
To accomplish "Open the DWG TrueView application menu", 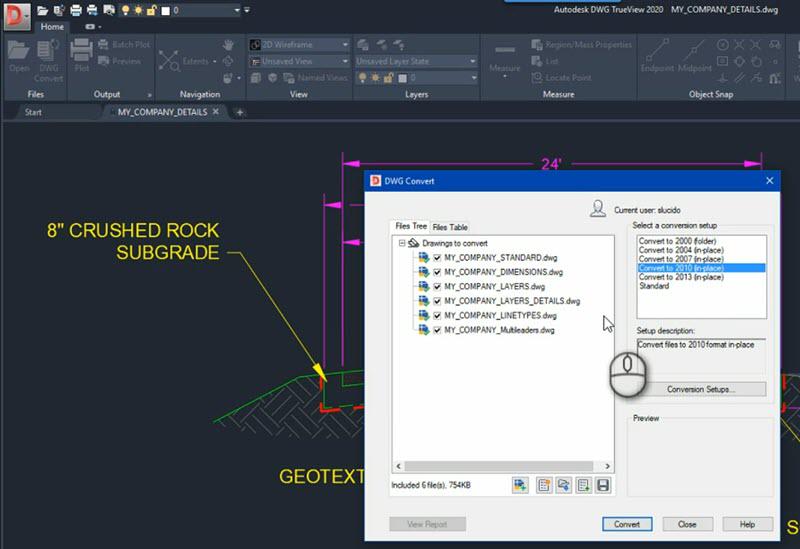I will pyautogui.click(x=17, y=16).
